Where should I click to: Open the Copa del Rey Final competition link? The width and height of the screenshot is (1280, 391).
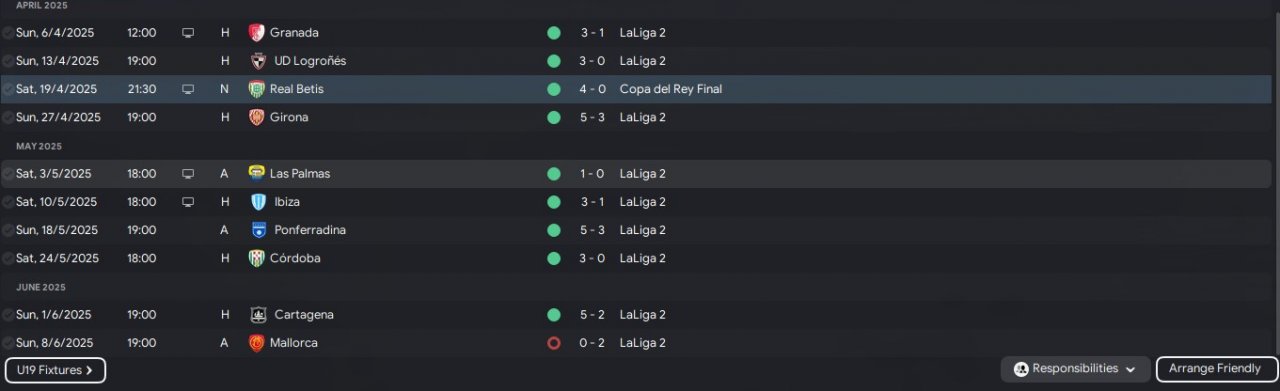pyautogui.click(x=671, y=89)
